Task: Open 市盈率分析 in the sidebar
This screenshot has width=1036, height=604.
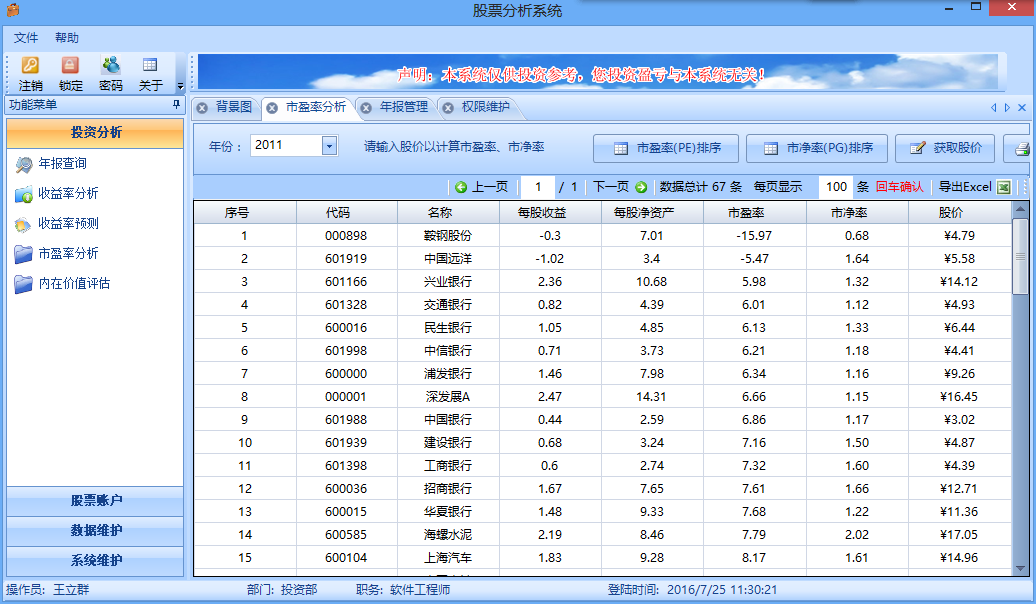Action: point(68,253)
